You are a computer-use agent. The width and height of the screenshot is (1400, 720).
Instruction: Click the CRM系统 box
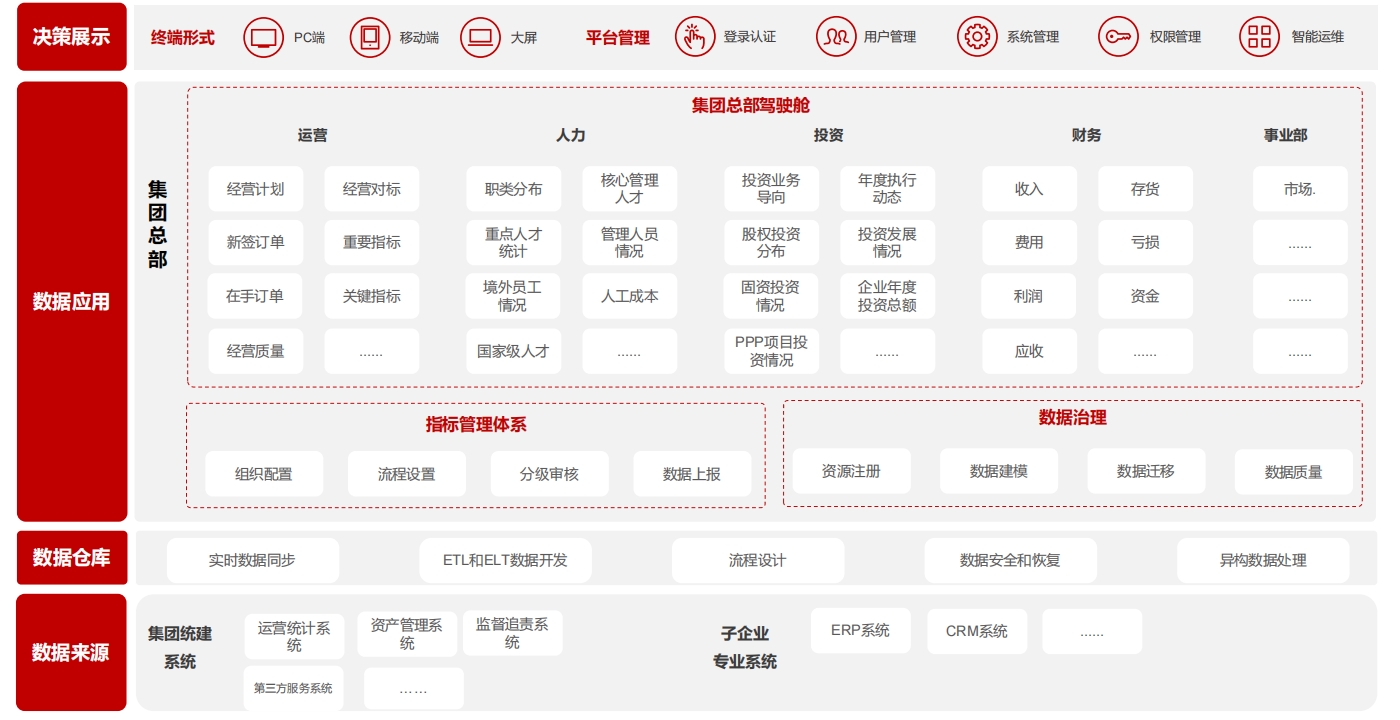coord(977,631)
